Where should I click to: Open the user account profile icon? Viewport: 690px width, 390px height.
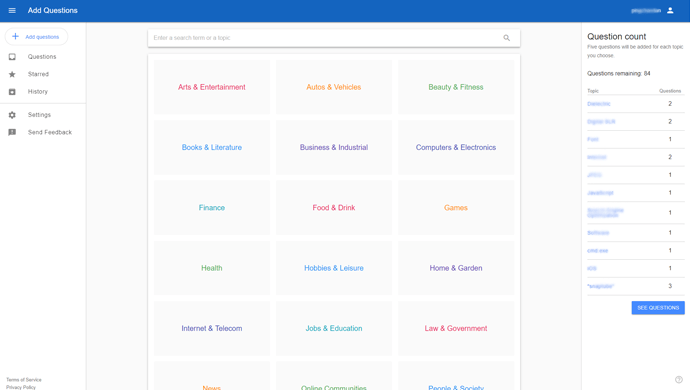coord(670,10)
